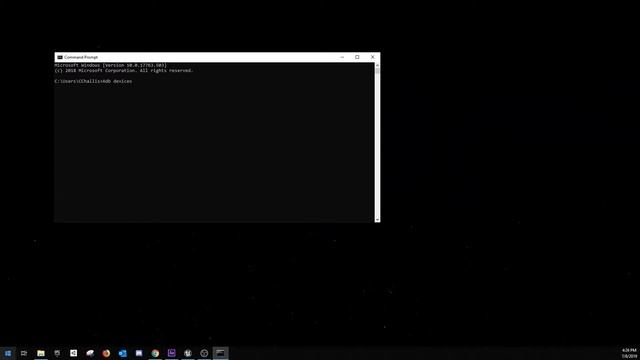
Task: Click the Command Prompt scrollbar up arrow
Action: coord(377,65)
